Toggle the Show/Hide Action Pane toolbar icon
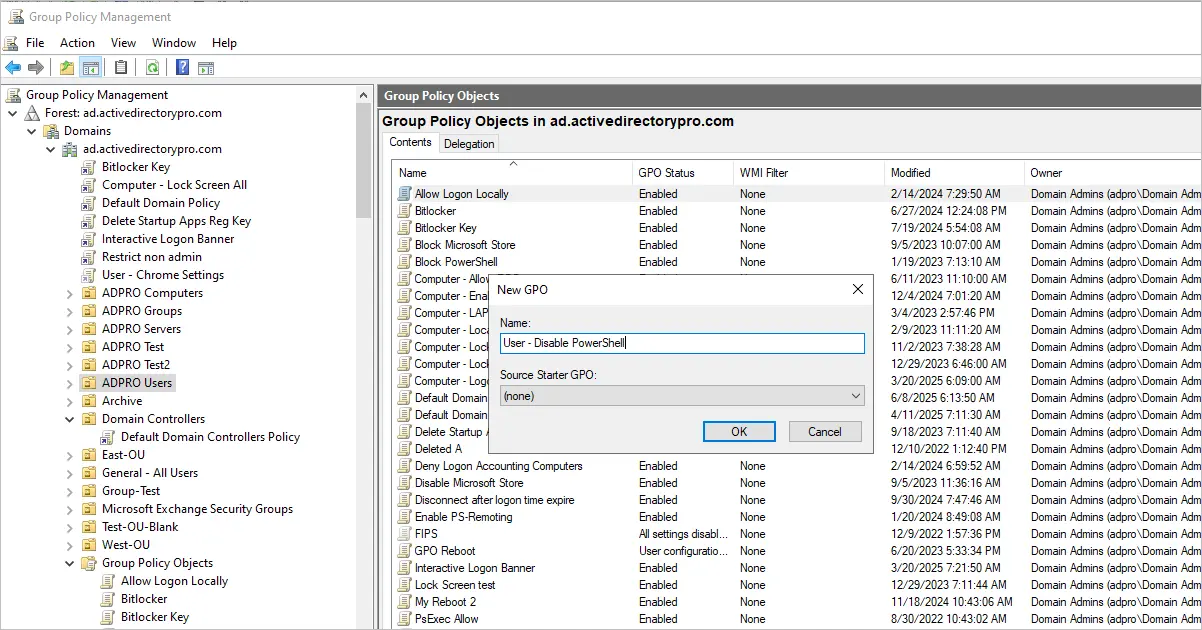 click(x=206, y=68)
